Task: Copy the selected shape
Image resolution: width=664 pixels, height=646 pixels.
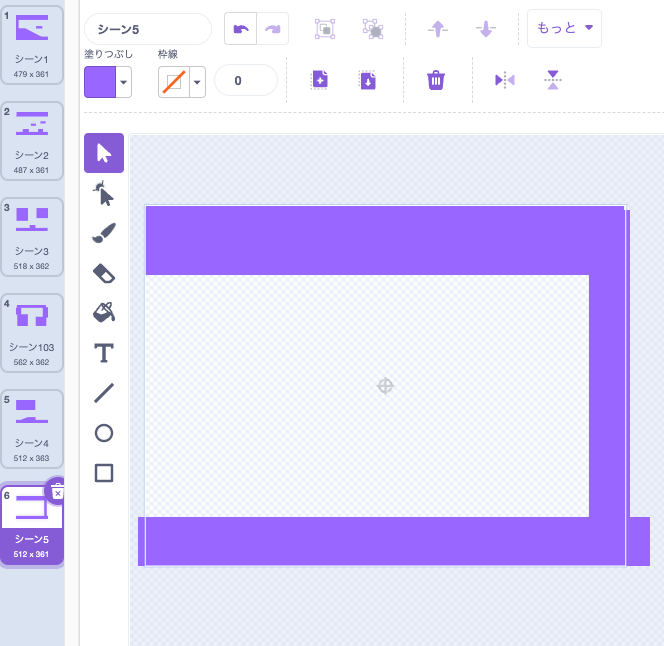Action: (x=320, y=80)
